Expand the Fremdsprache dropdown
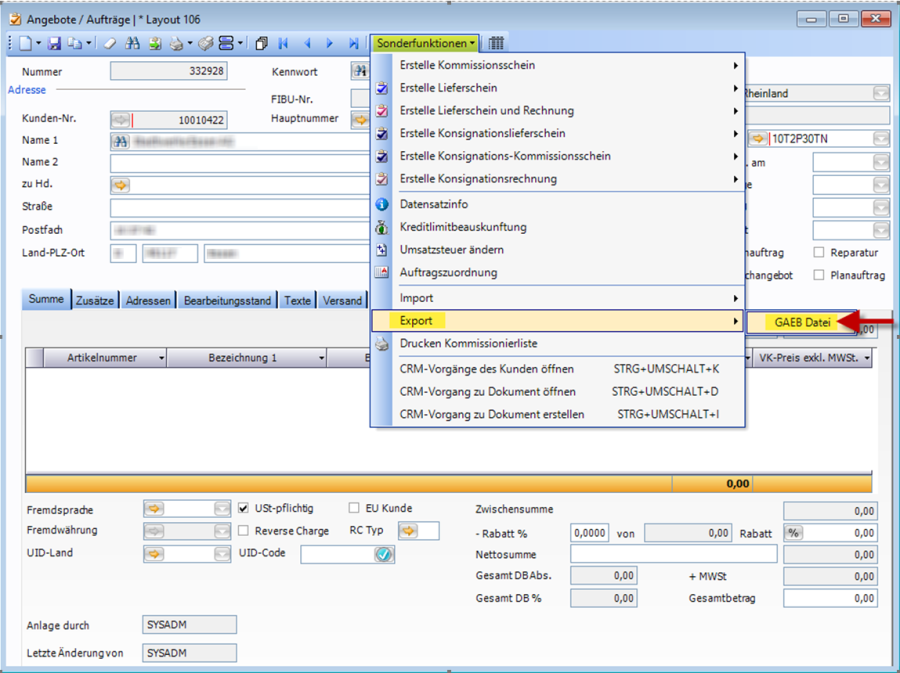Viewport: 900px width, 673px height. click(x=224, y=509)
